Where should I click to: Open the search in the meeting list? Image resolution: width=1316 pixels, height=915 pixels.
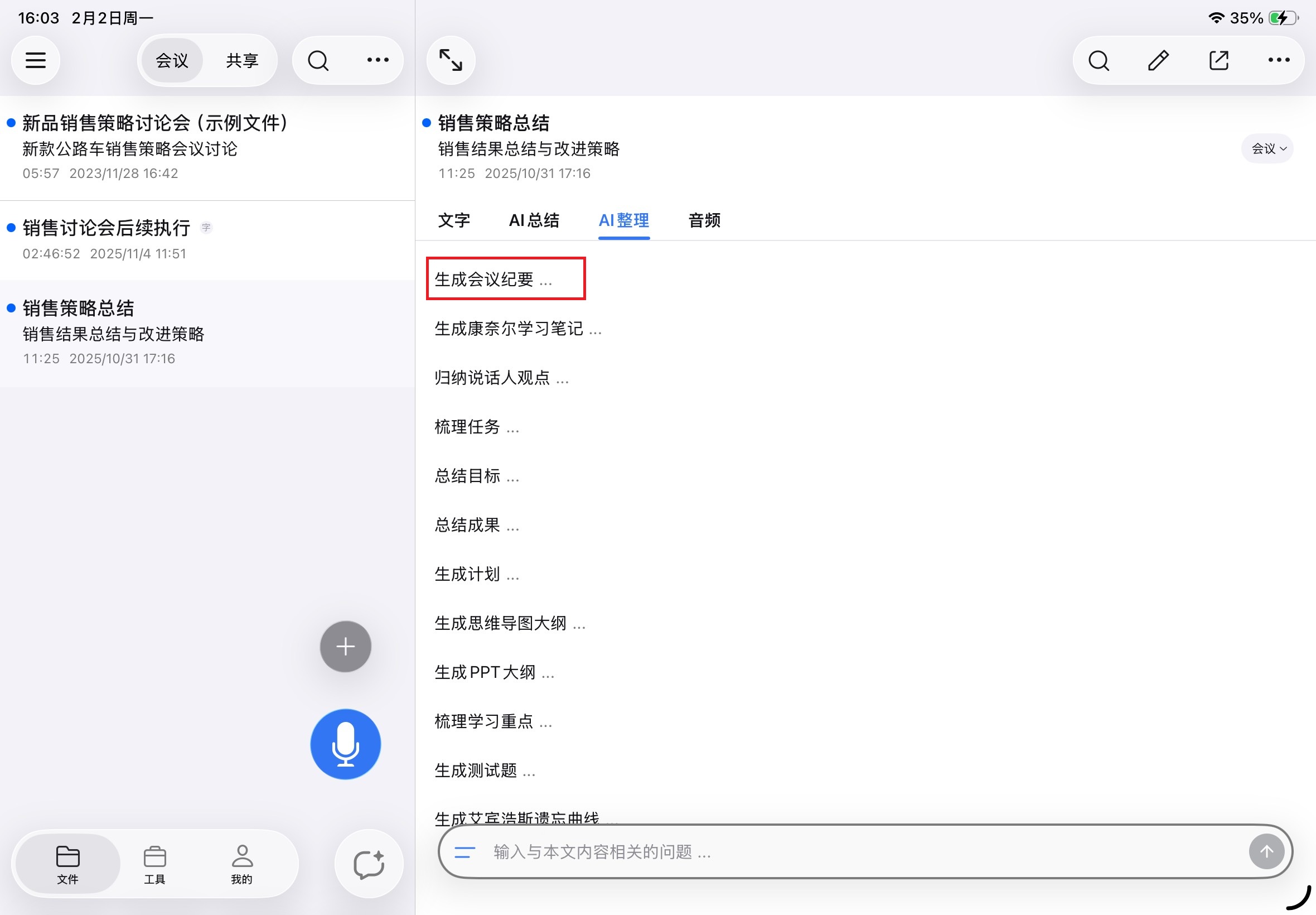(x=317, y=60)
